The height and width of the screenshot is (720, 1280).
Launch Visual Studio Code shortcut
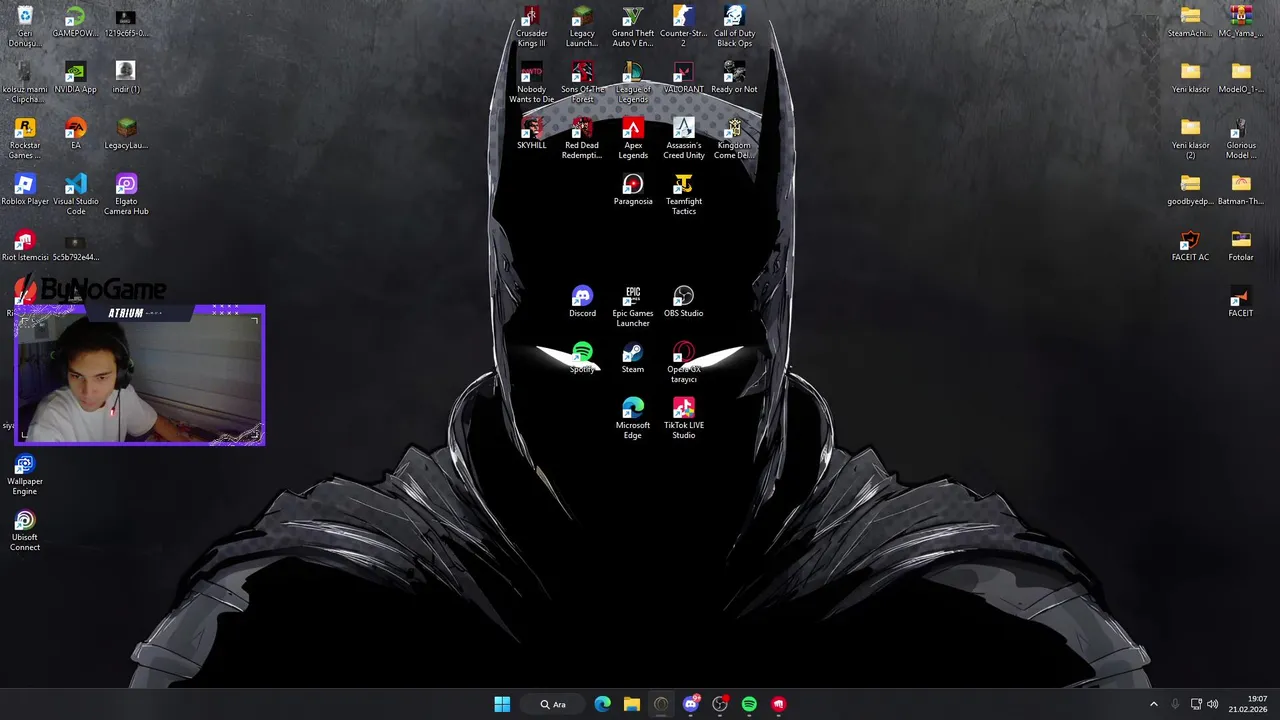coord(76,194)
